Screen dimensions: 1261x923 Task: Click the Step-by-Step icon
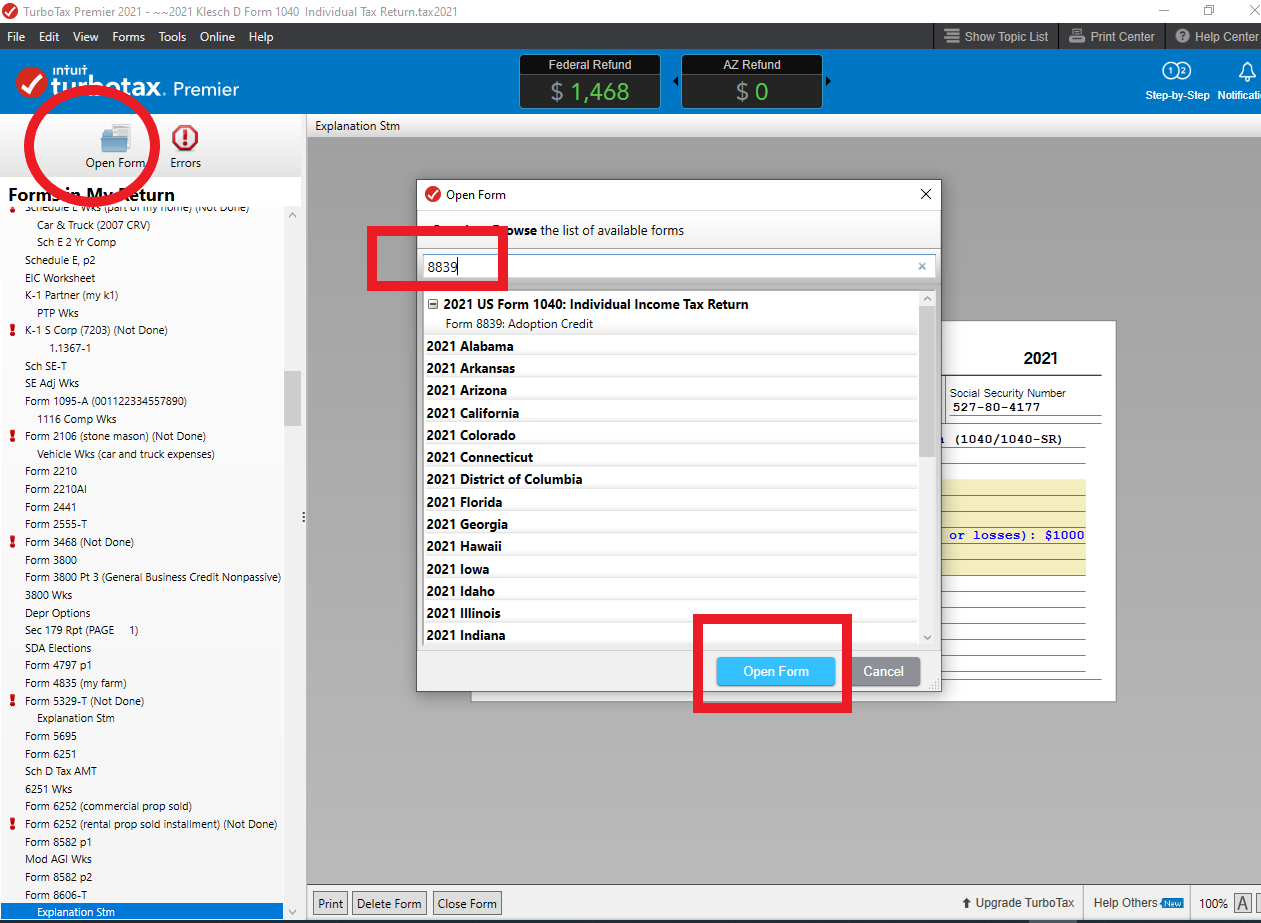(1177, 72)
